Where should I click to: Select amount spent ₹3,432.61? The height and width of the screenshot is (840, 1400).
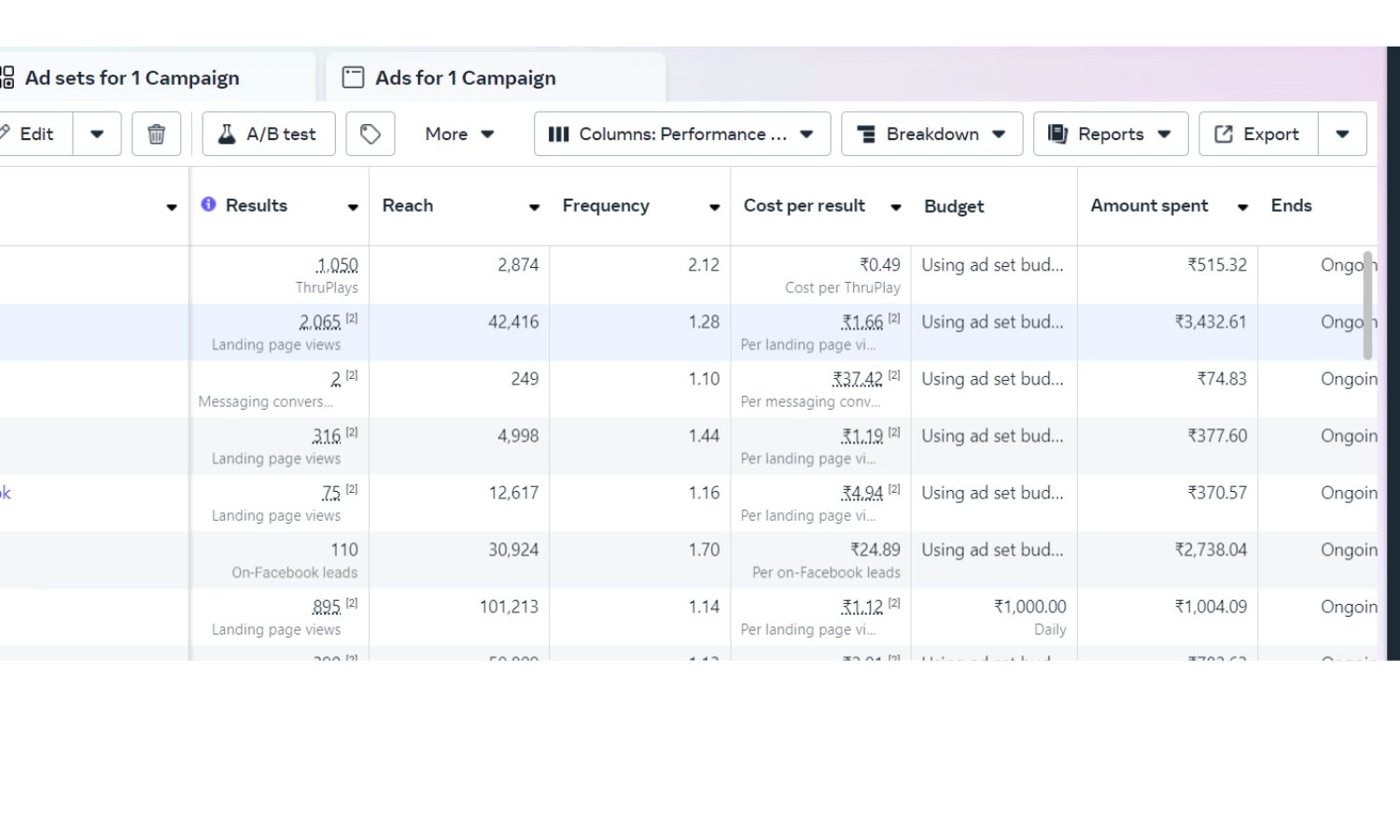1211,322
